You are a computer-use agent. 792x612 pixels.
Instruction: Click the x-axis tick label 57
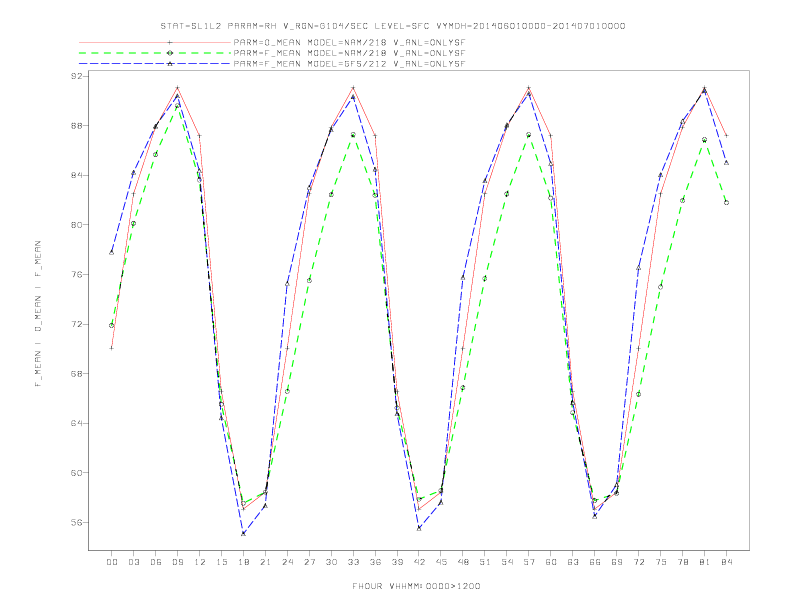click(529, 562)
